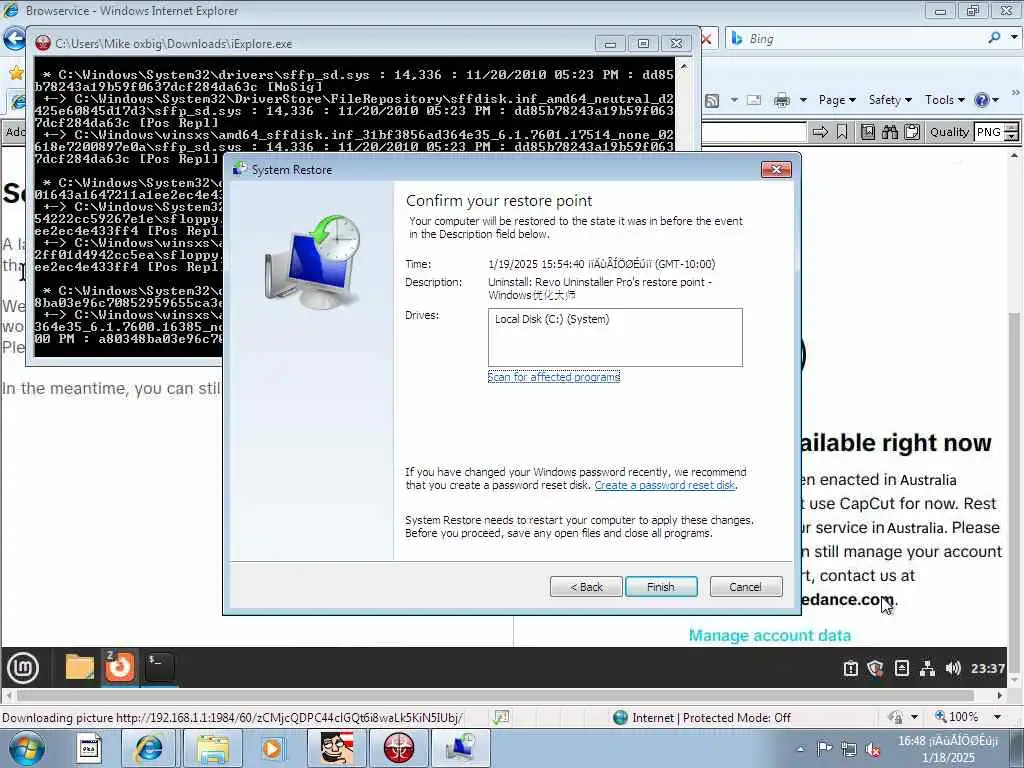The image size is (1024, 768).
Task: Open the Safety menu
Action: click(x=889, y=100)
